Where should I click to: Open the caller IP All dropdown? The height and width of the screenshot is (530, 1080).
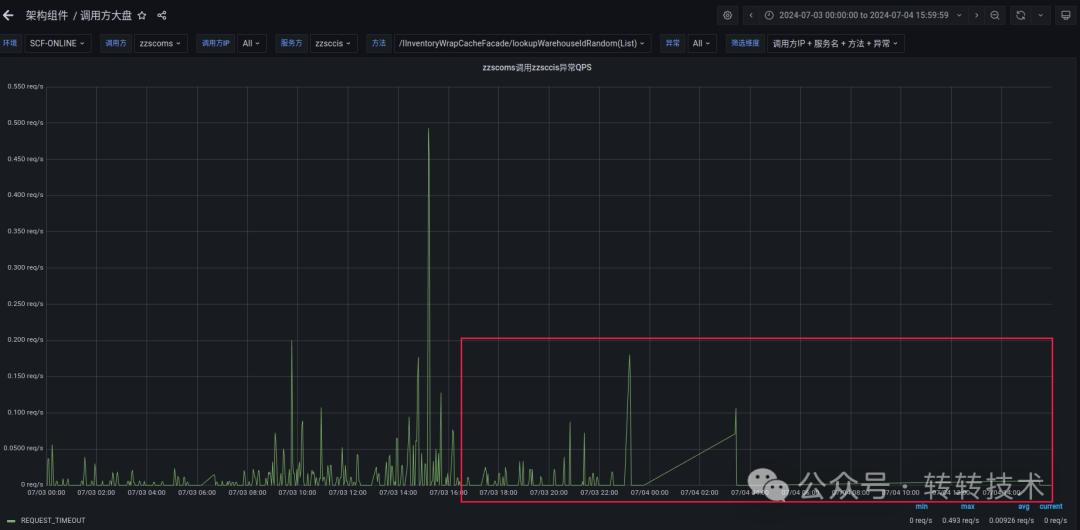point(251,43)
